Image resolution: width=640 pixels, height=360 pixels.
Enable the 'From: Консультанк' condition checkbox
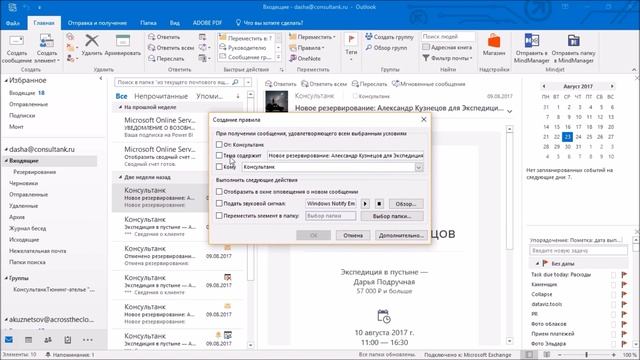click(219, 144)
